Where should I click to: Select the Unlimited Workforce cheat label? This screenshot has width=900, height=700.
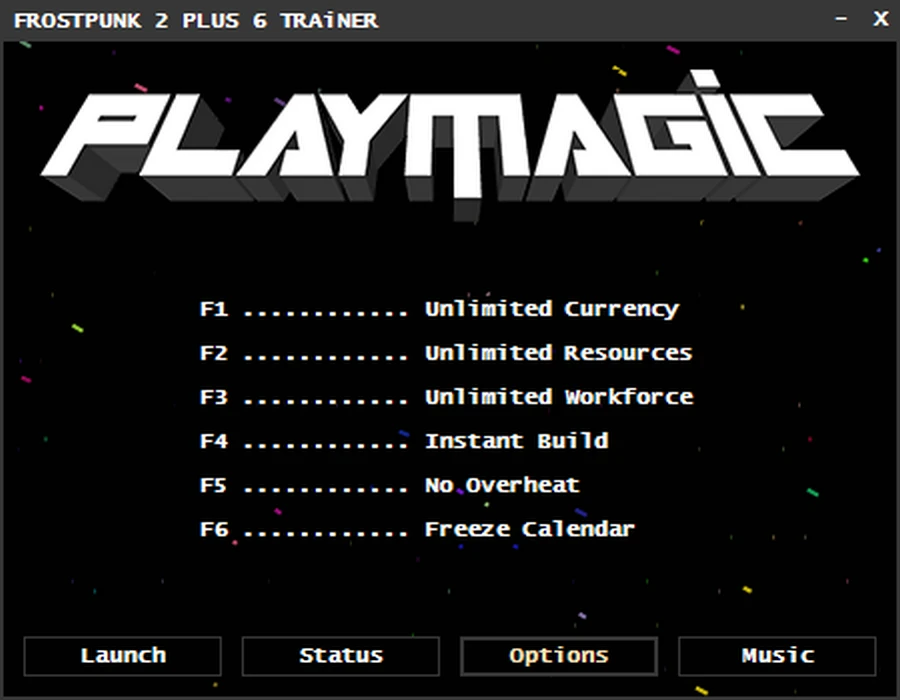pyautogui.click(x=559, y=397)
